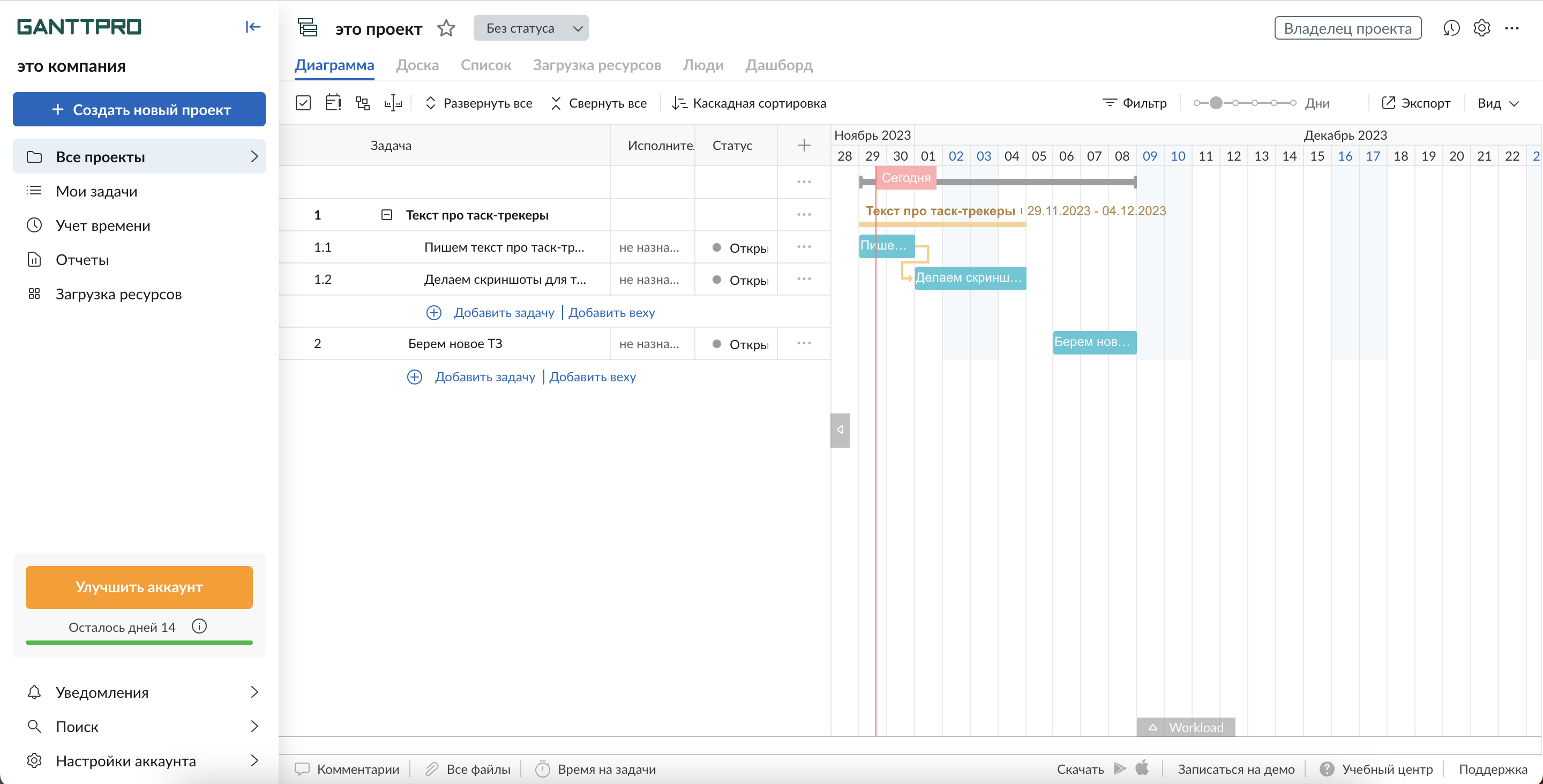1543x784 pixels.
Task: Collapse grid with gray arrow handle
Action: tap(840, 430)
